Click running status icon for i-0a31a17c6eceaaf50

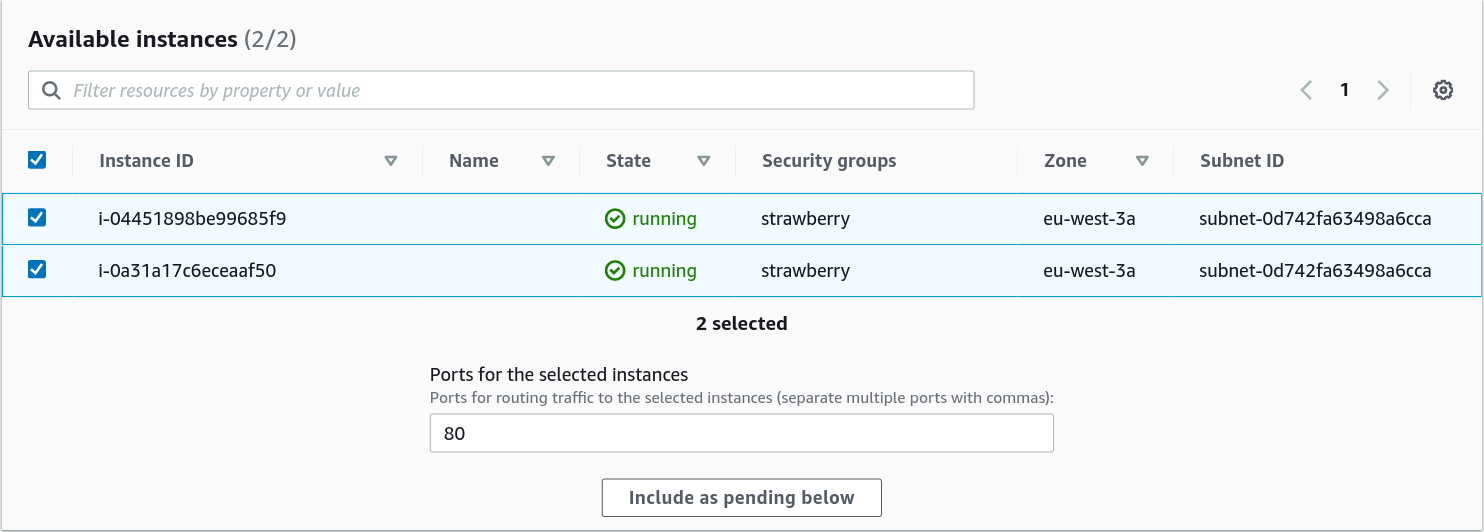coord(615,271)
